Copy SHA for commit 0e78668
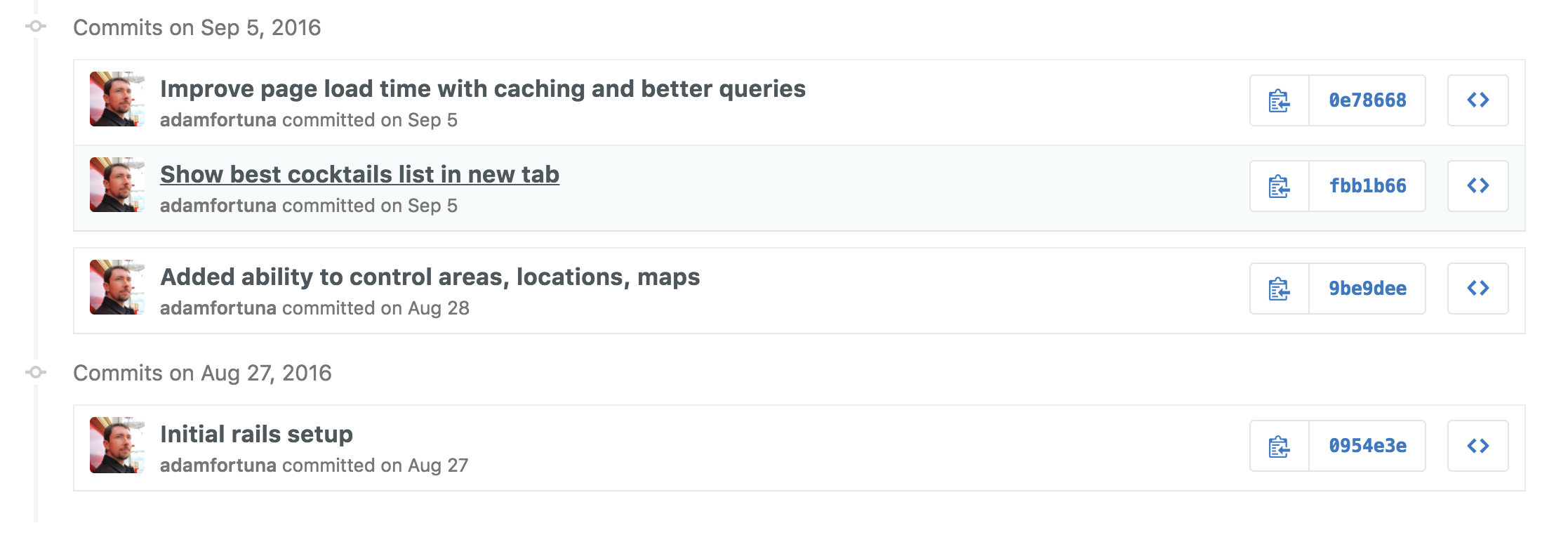 point(1279,100)
